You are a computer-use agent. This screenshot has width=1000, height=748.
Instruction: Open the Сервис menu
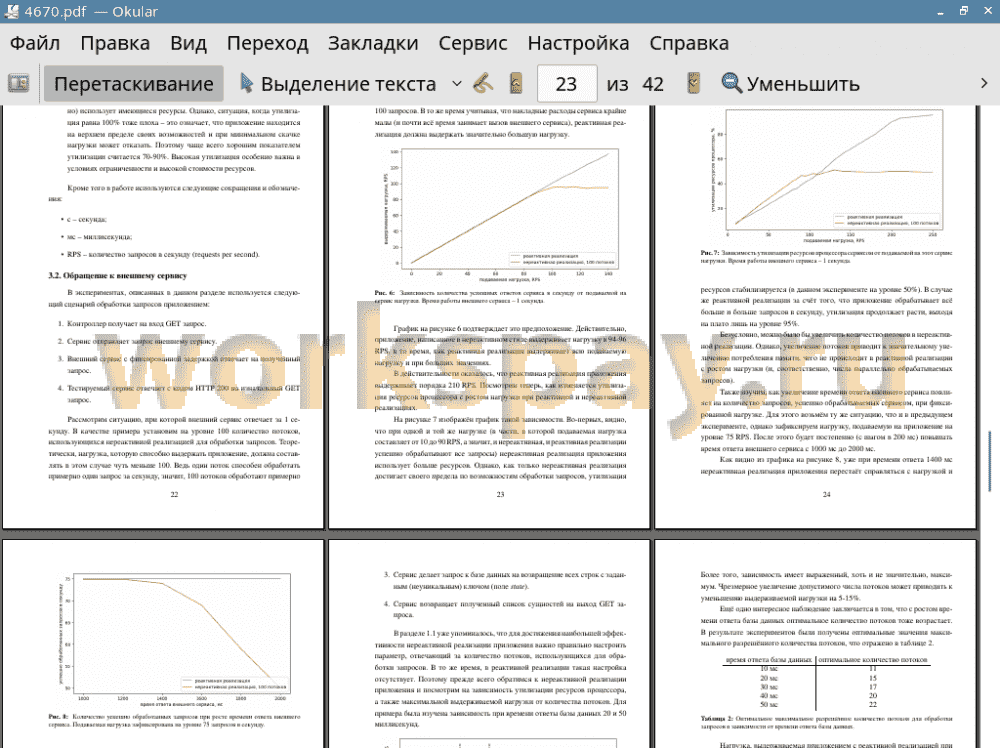click(473, 43)
